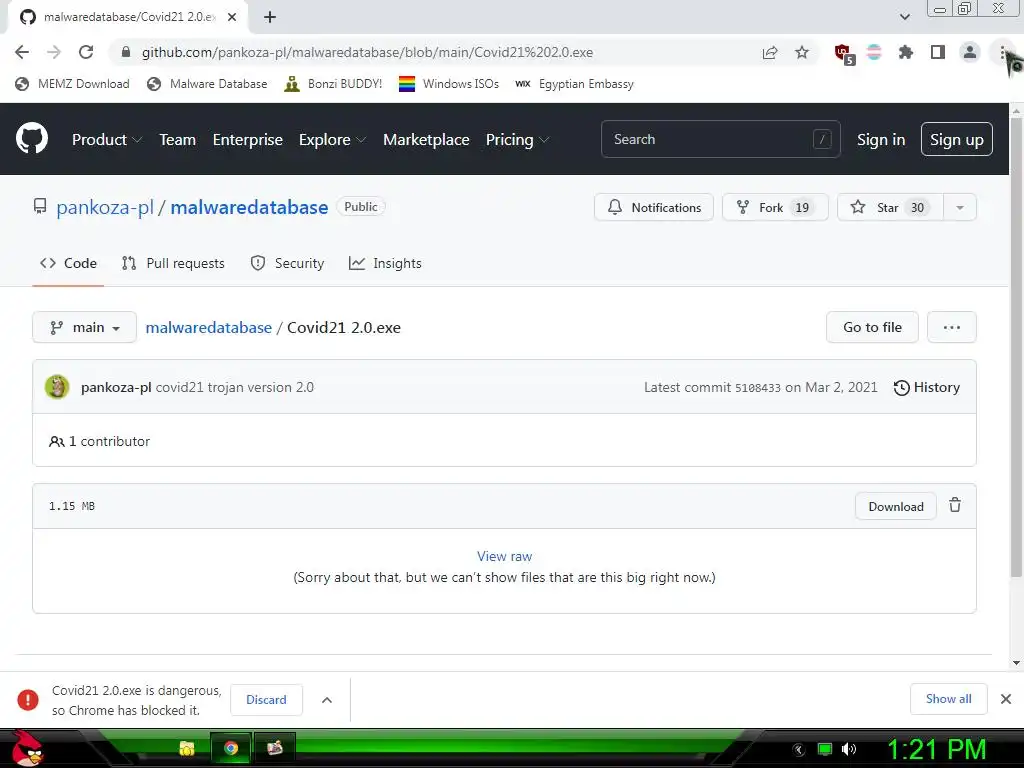Click the third taskbar application icon

[275, 748]
